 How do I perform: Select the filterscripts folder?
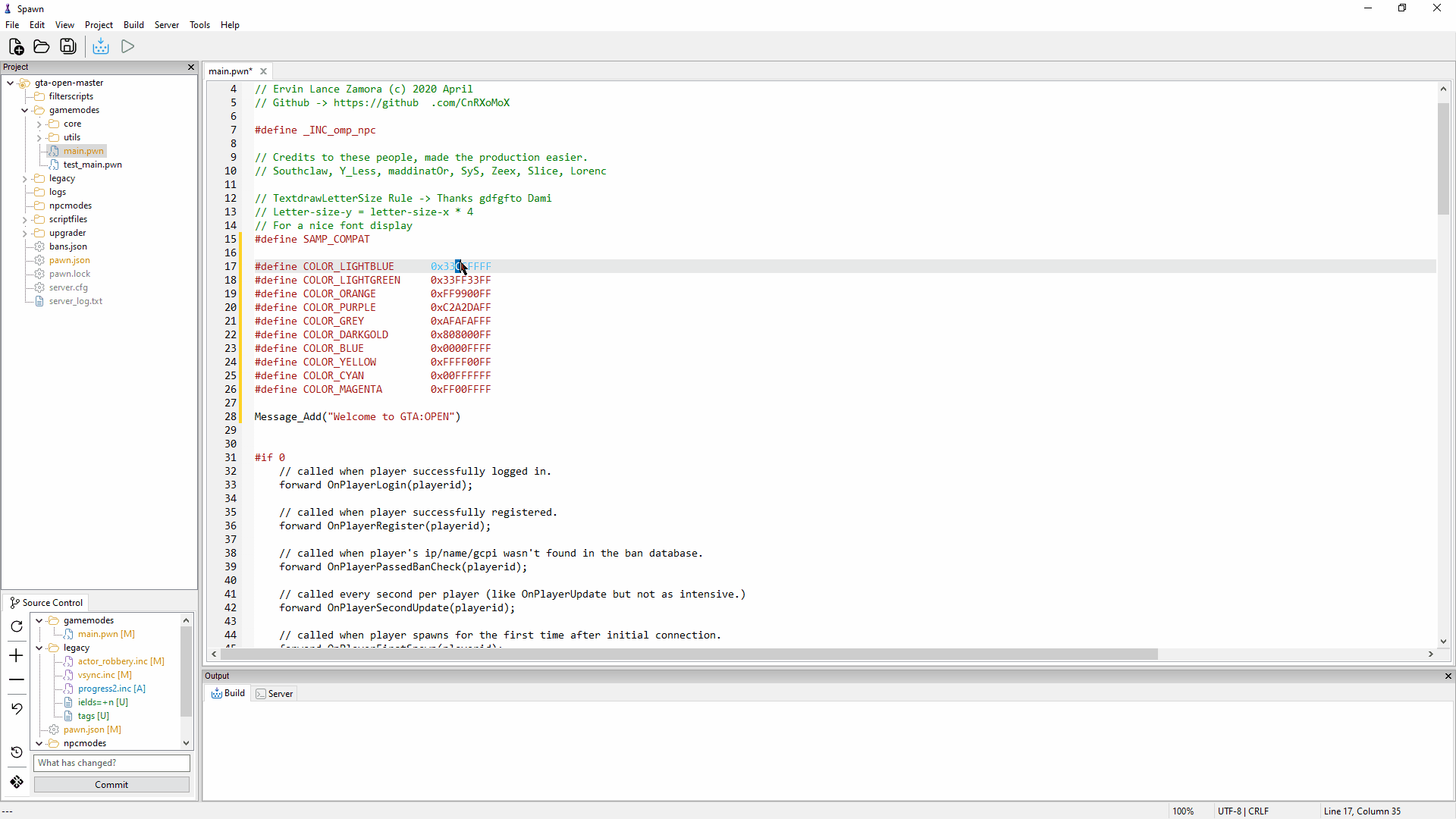coord(71,96)
